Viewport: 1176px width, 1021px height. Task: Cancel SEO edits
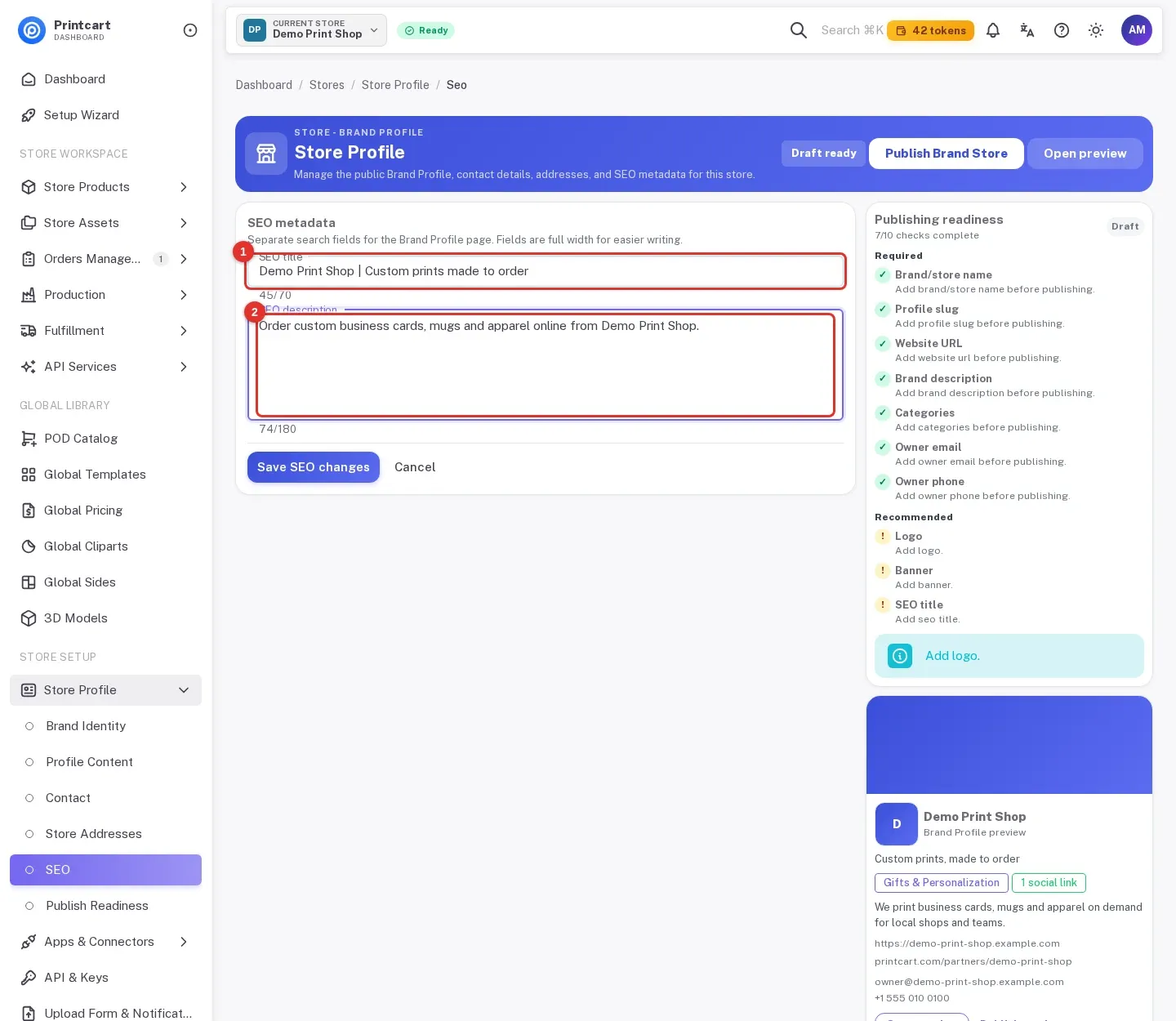tap(415, 467)
